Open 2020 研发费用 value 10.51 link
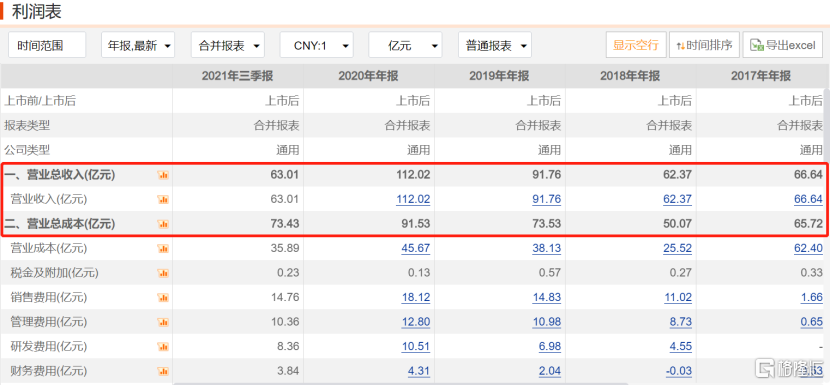The image size is (830, 385). (x=416, y=347)
